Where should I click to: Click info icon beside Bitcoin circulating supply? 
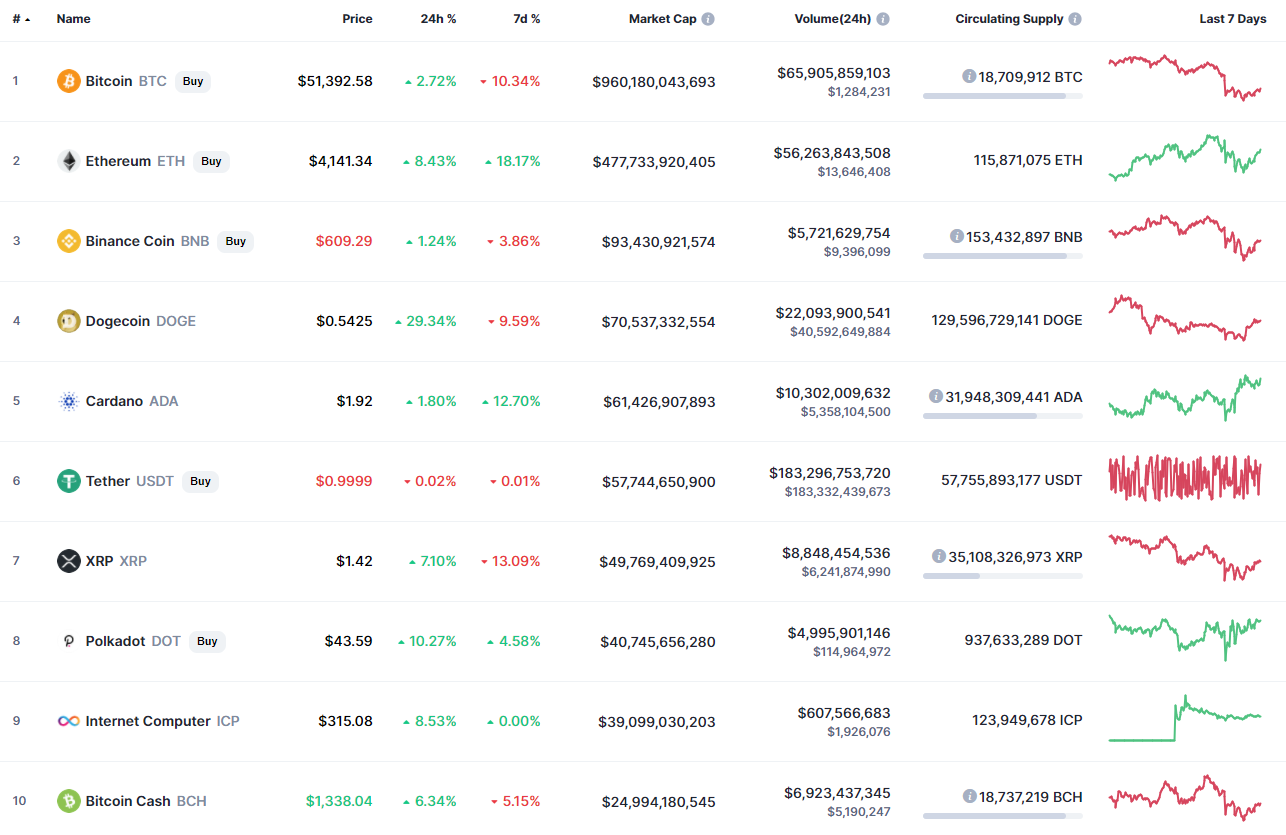pyautogui.click(x=969, y=76)
